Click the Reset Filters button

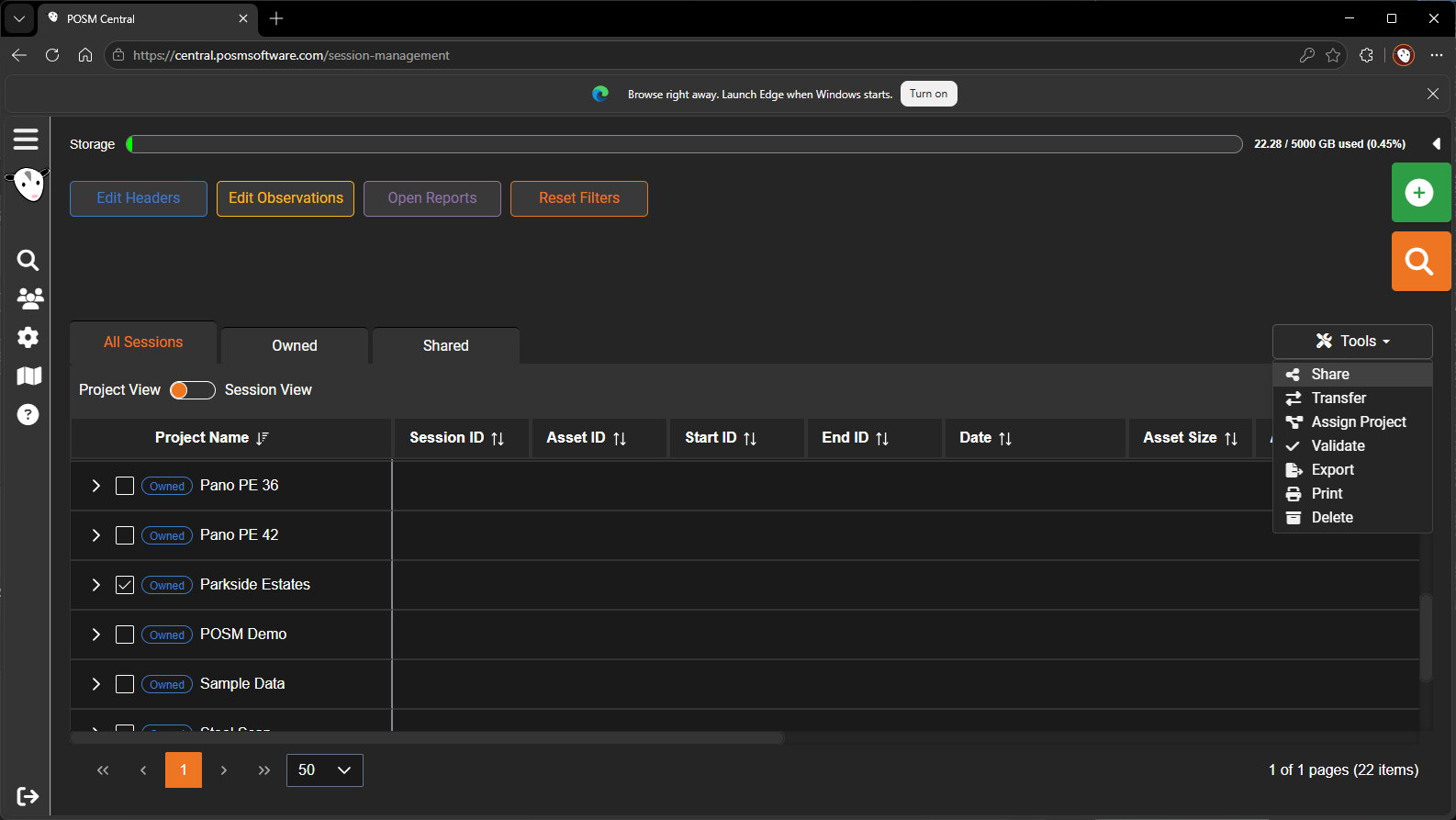579,198
